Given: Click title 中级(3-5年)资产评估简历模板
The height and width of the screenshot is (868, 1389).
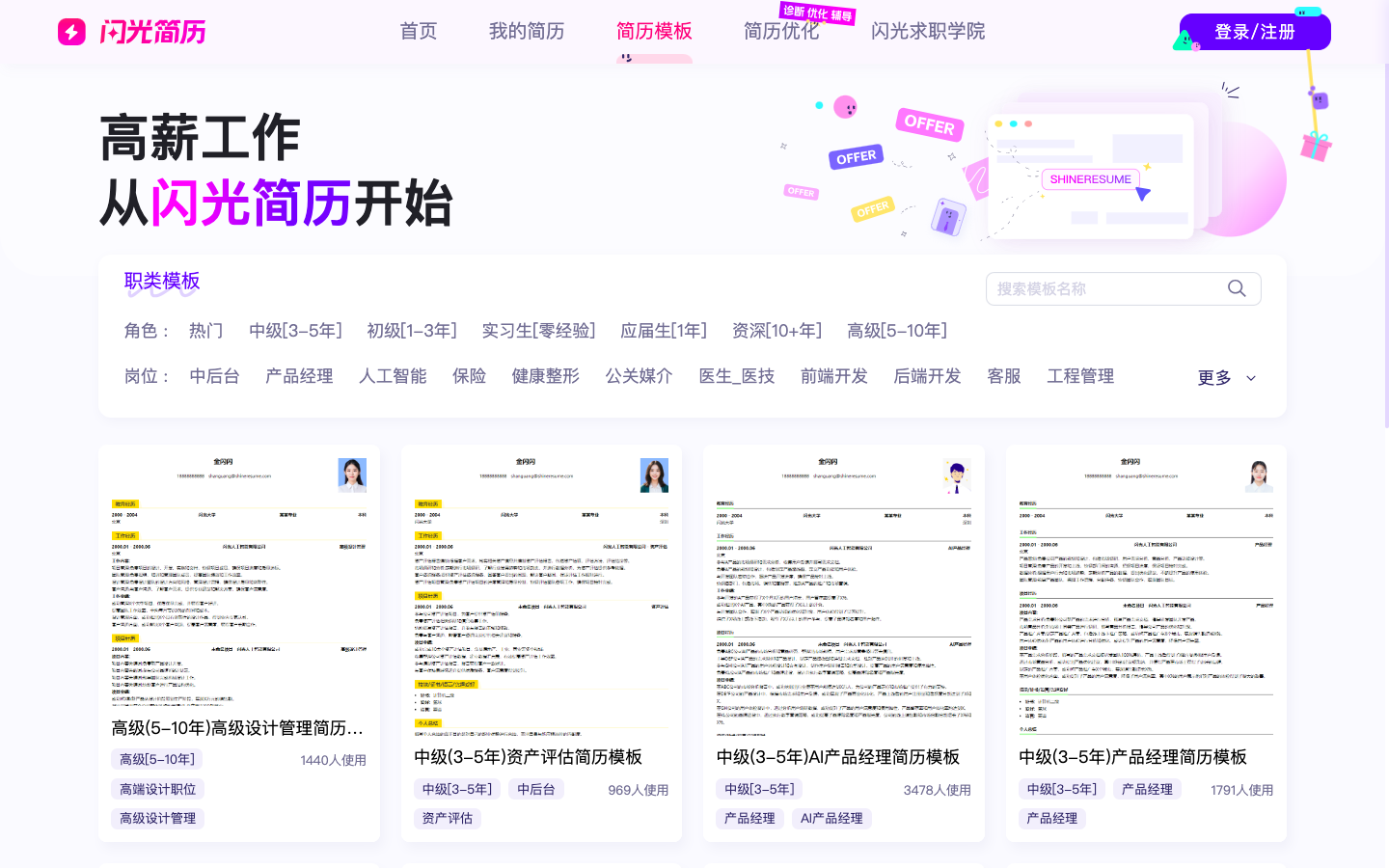Looking at the screenshot, I should tap(529, 757).
